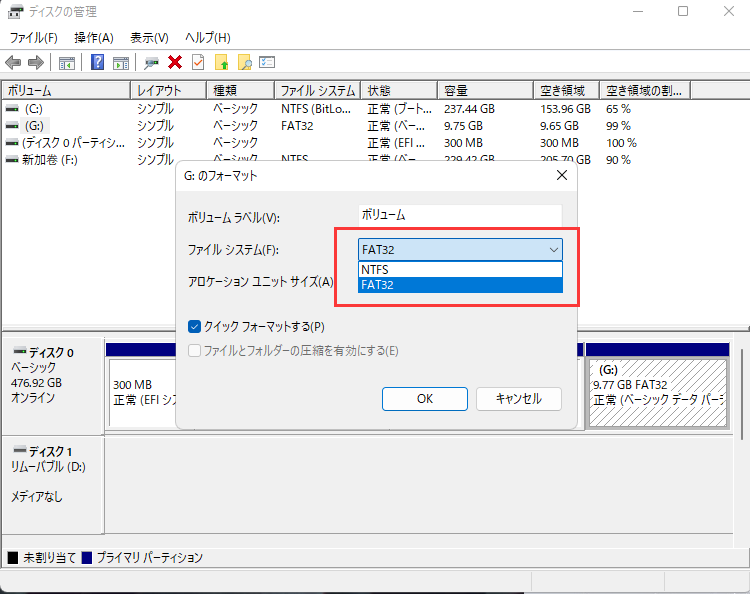Viewport: 750px width, 594px height.
Task: Open the 操作(A) menu
Action: [x=94, y=38]
